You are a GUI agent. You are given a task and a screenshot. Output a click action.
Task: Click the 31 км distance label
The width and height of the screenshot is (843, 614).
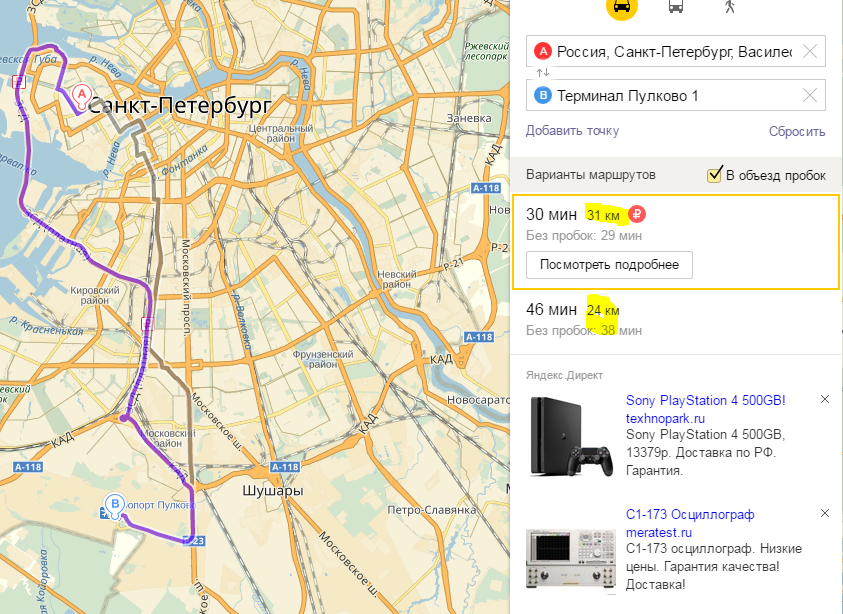click(603, 215)
